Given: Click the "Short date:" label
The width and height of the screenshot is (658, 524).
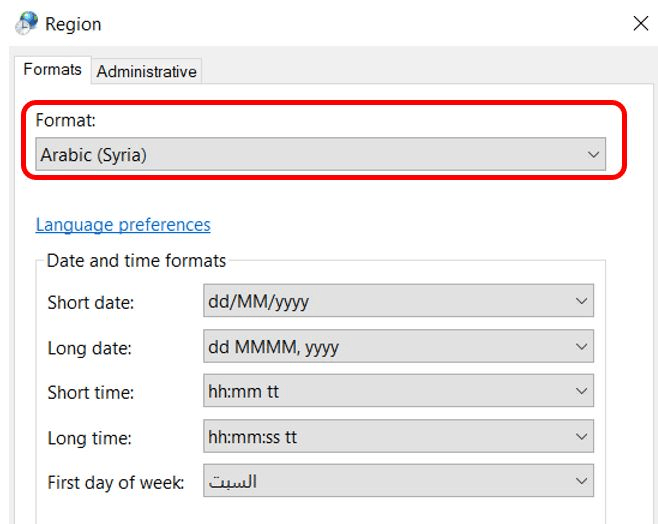Looking at the screenshot, I should (x=89, y=302).
